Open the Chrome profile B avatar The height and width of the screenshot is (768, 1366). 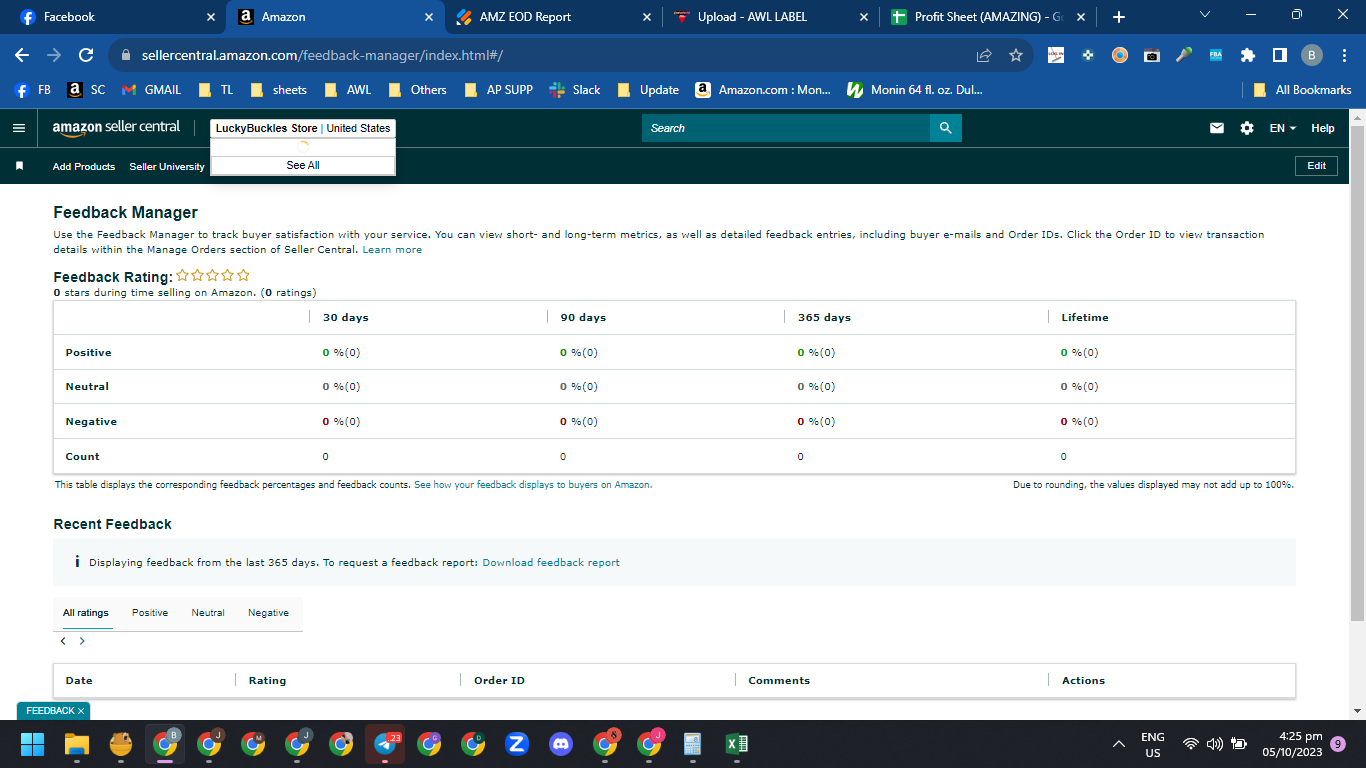click(x=1312, y=55)
